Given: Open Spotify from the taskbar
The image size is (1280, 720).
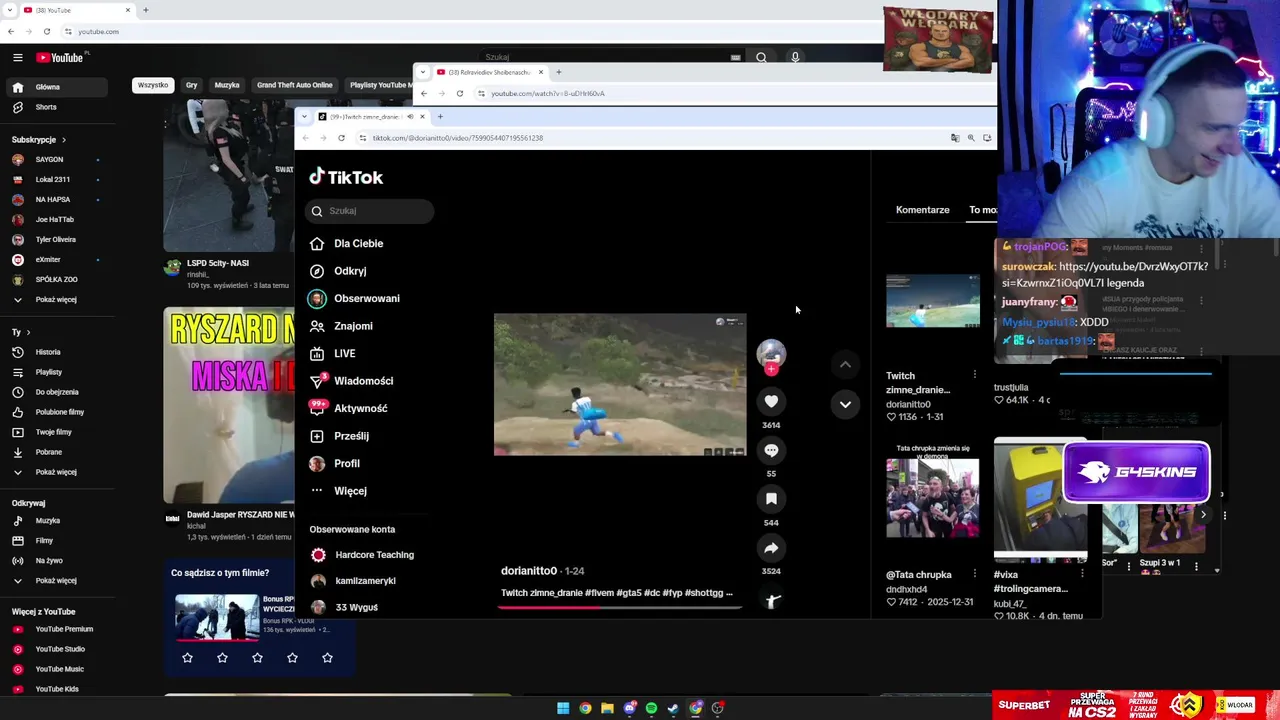Looking at the screenshot, I should [651, 708].
